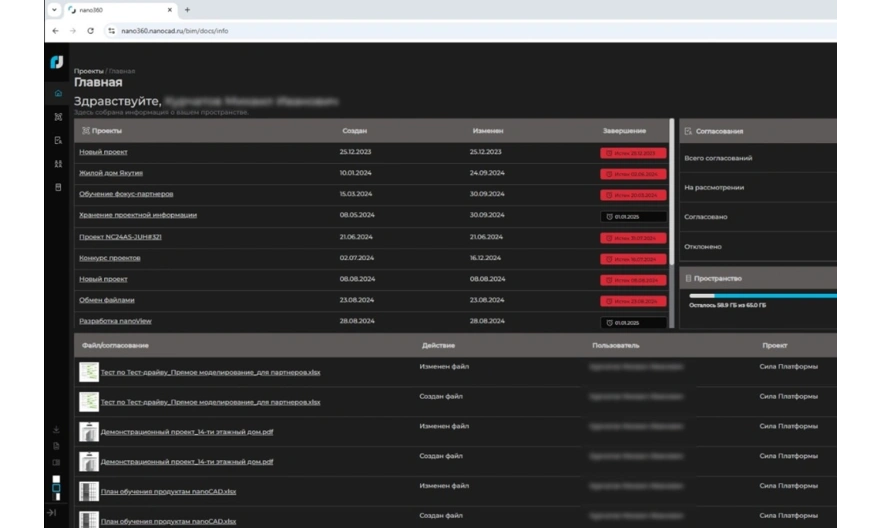This screenshot has height=528, width=880.
Task: Open a new browser tab
Action: pyautogui.click(x=187, y=10)
